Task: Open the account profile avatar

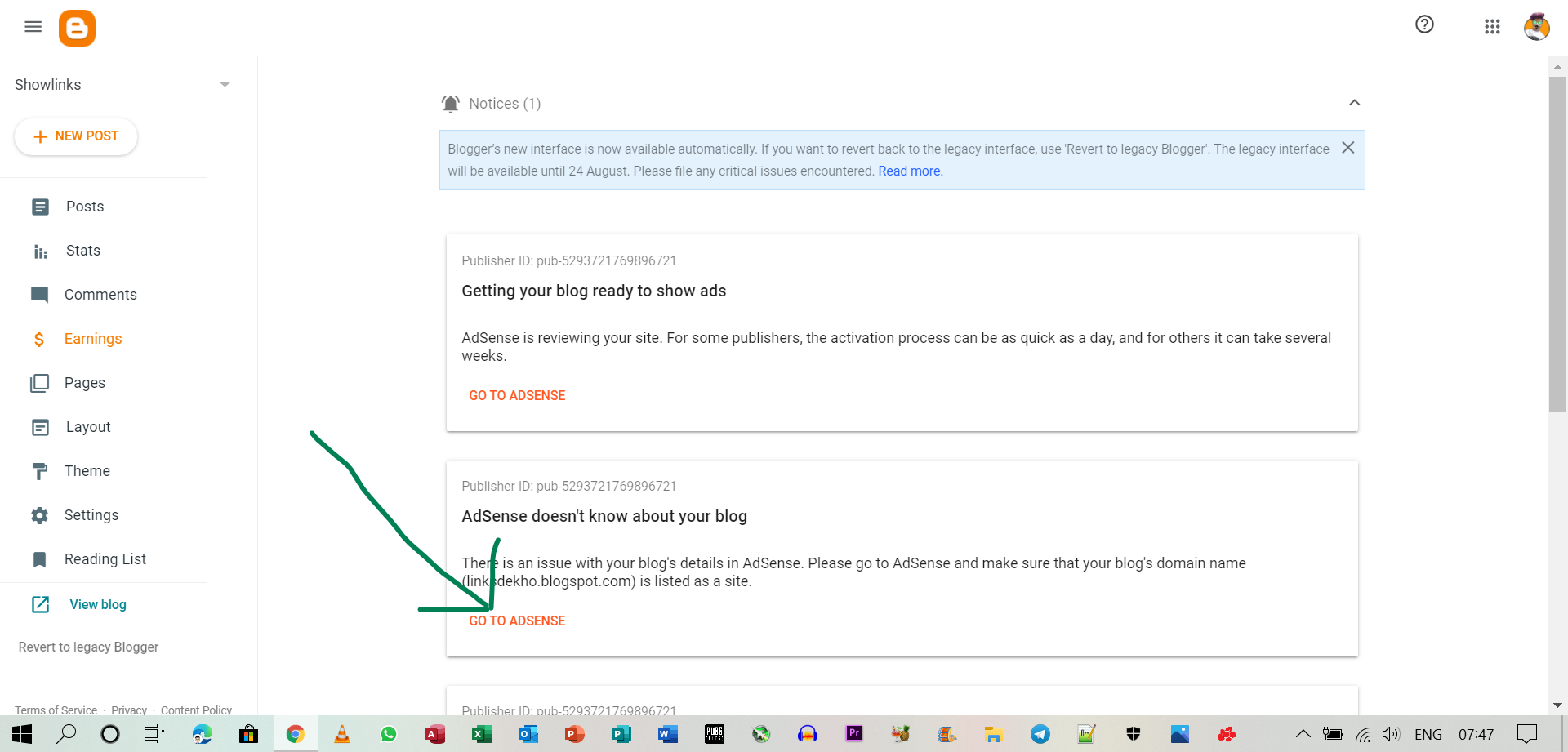Action: click(1536, 27)
